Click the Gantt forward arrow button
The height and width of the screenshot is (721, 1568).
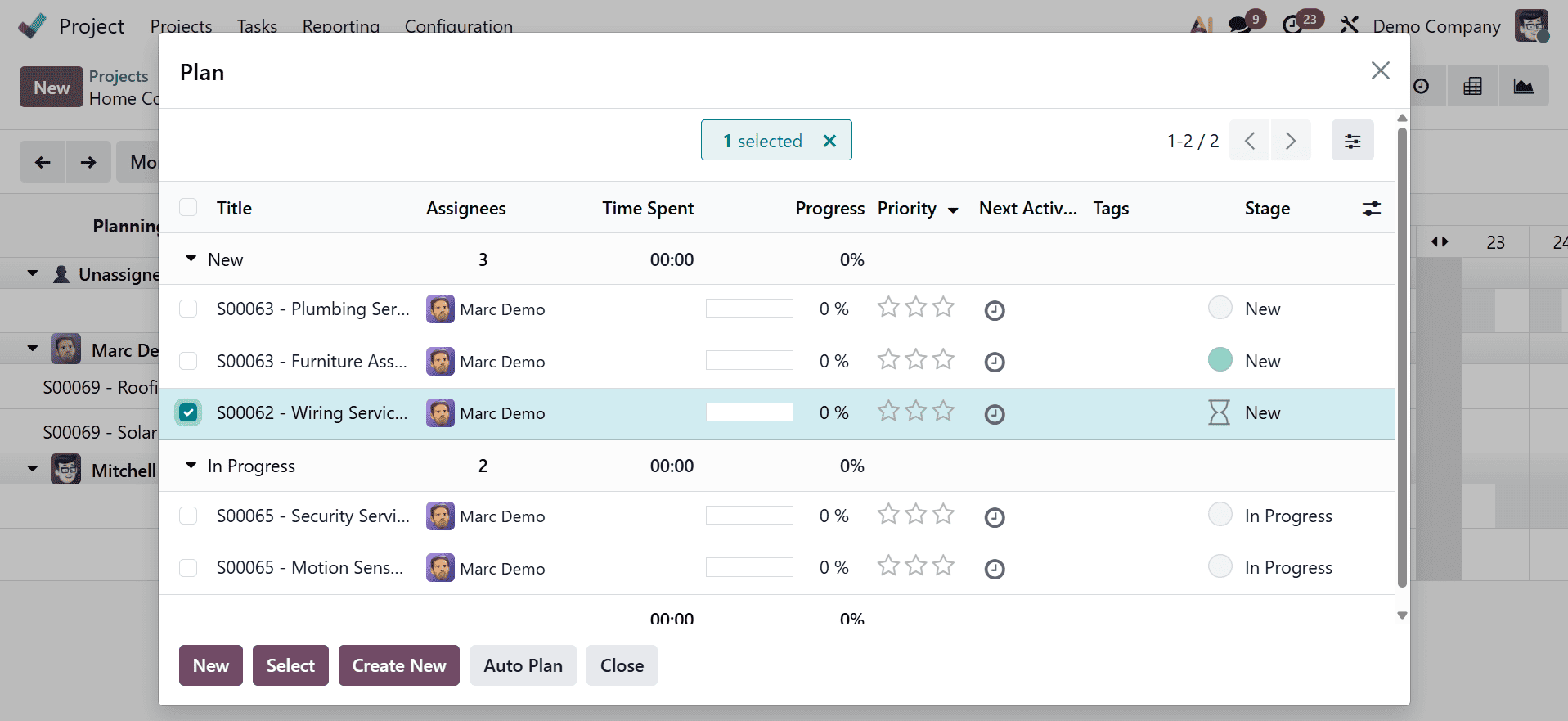pyautogui.click(x=88, y=162)
